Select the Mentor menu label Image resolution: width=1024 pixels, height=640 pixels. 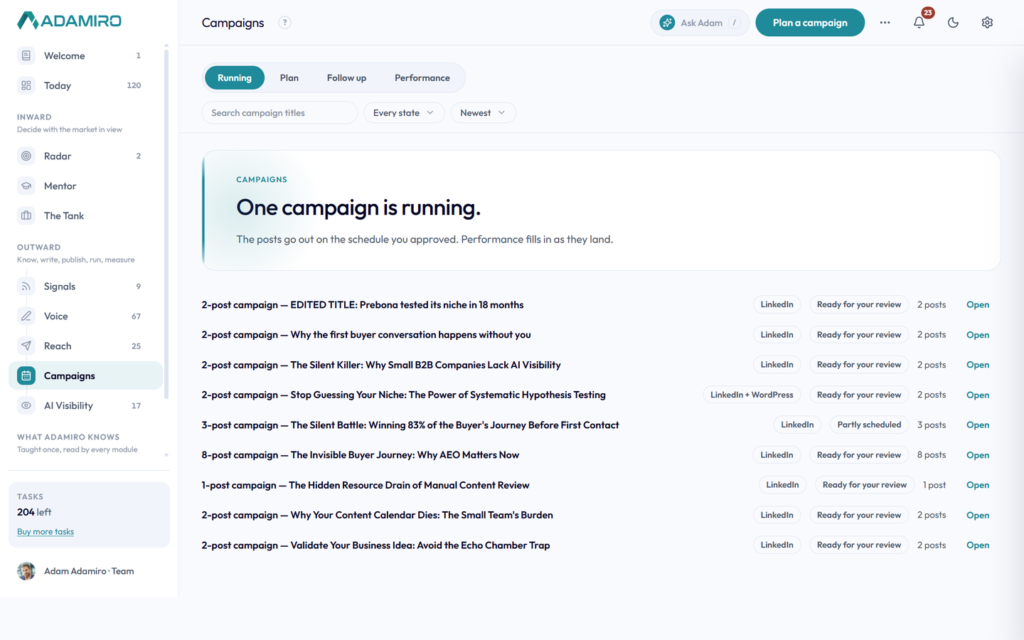[60, 186]
